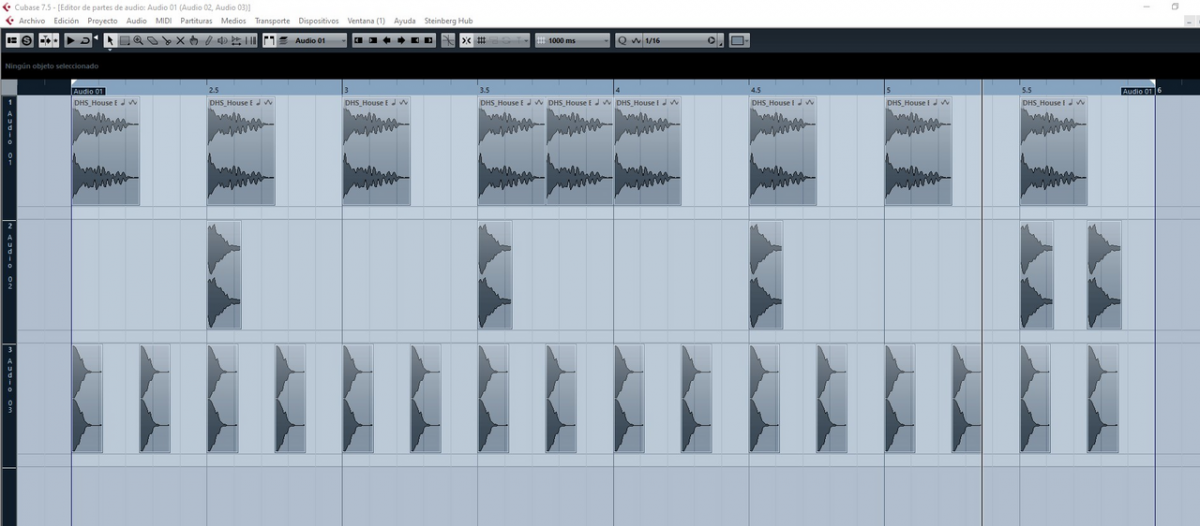Open the 1000 ms grid type dropdown
The image size is (1200, 526).
(x=572, y=40)
